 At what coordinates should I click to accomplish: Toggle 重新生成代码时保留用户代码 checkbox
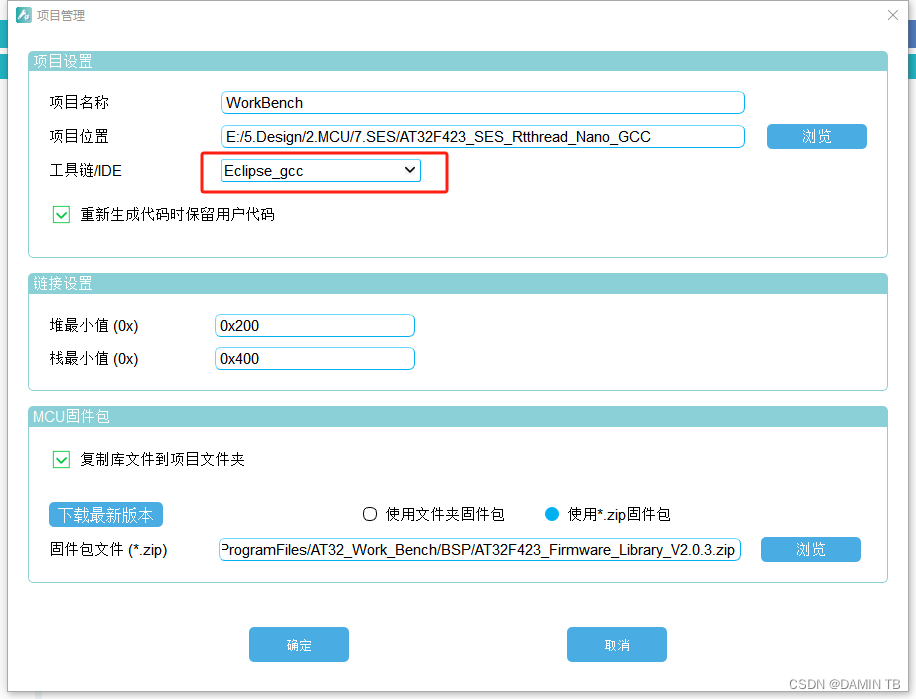tap(61, 214)
